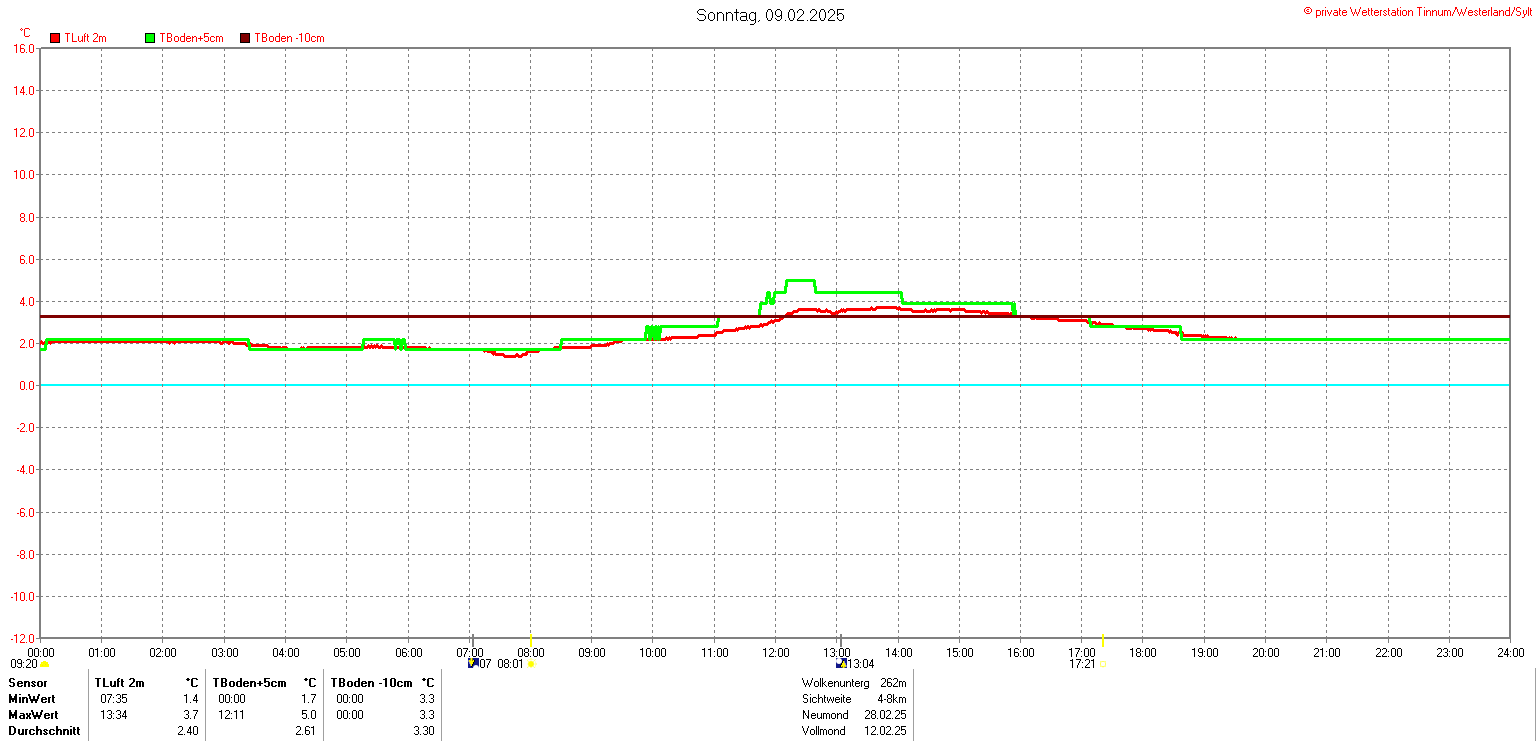Click the dark red TBoden -10cm legend swatch
1536x741 pixels.
pos(245,38)
